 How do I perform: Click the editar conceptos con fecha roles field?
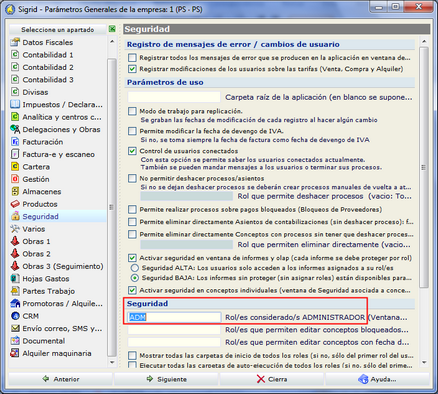click(x=174, y=342)
